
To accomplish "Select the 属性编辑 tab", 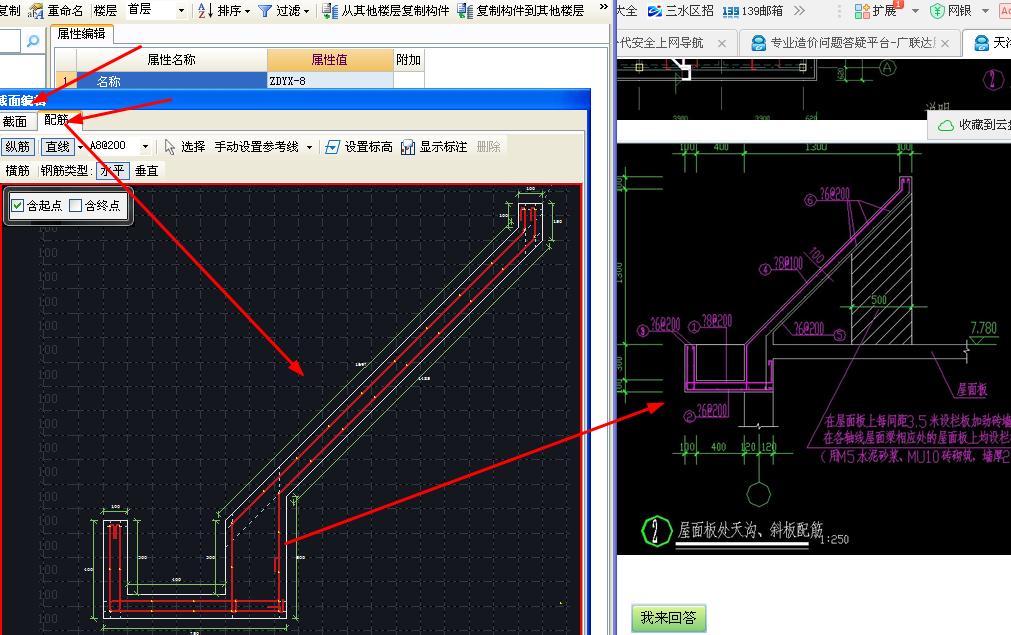I will click(x=81, y=34).
